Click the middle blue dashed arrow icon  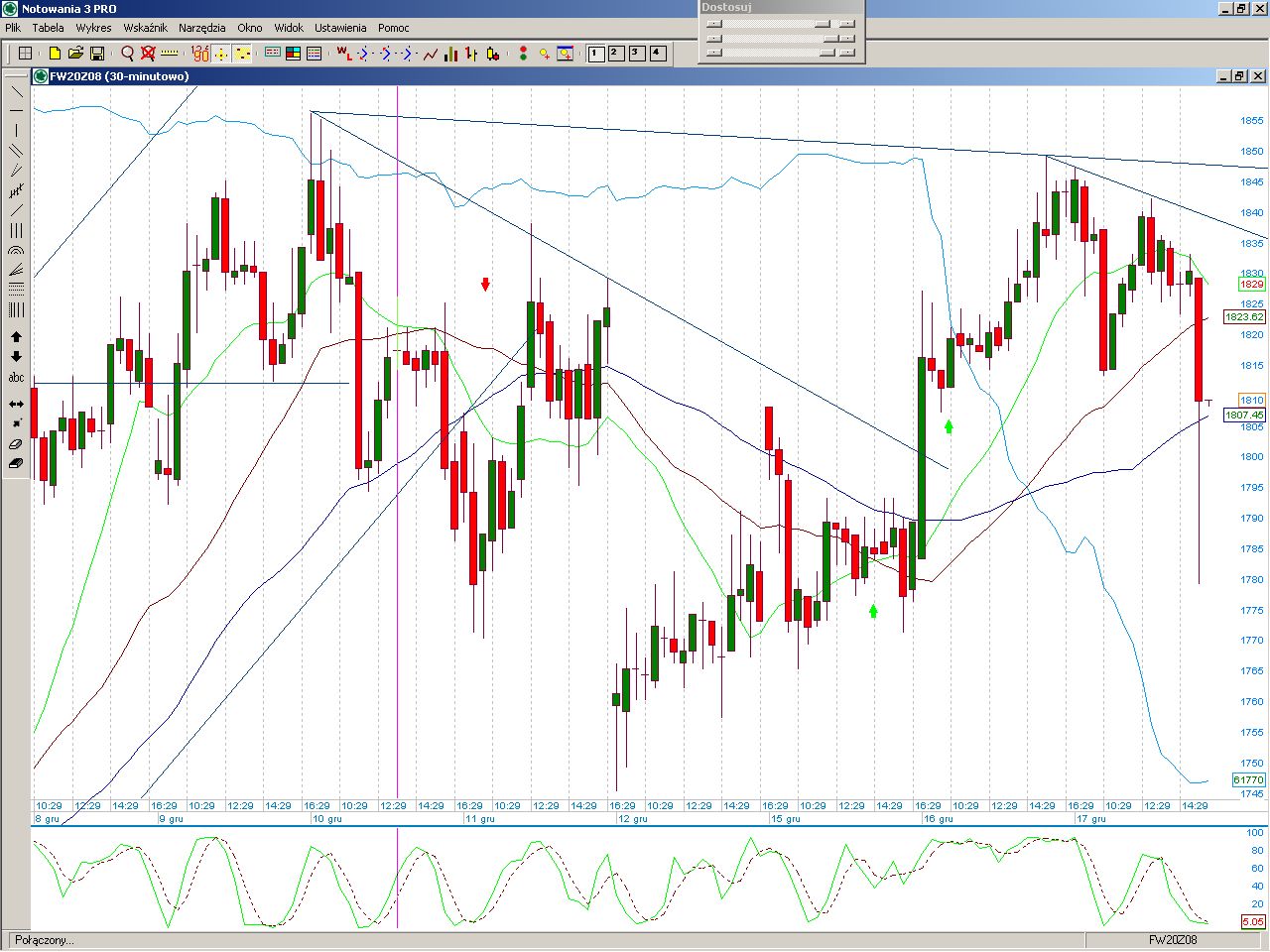coord(387,54)
